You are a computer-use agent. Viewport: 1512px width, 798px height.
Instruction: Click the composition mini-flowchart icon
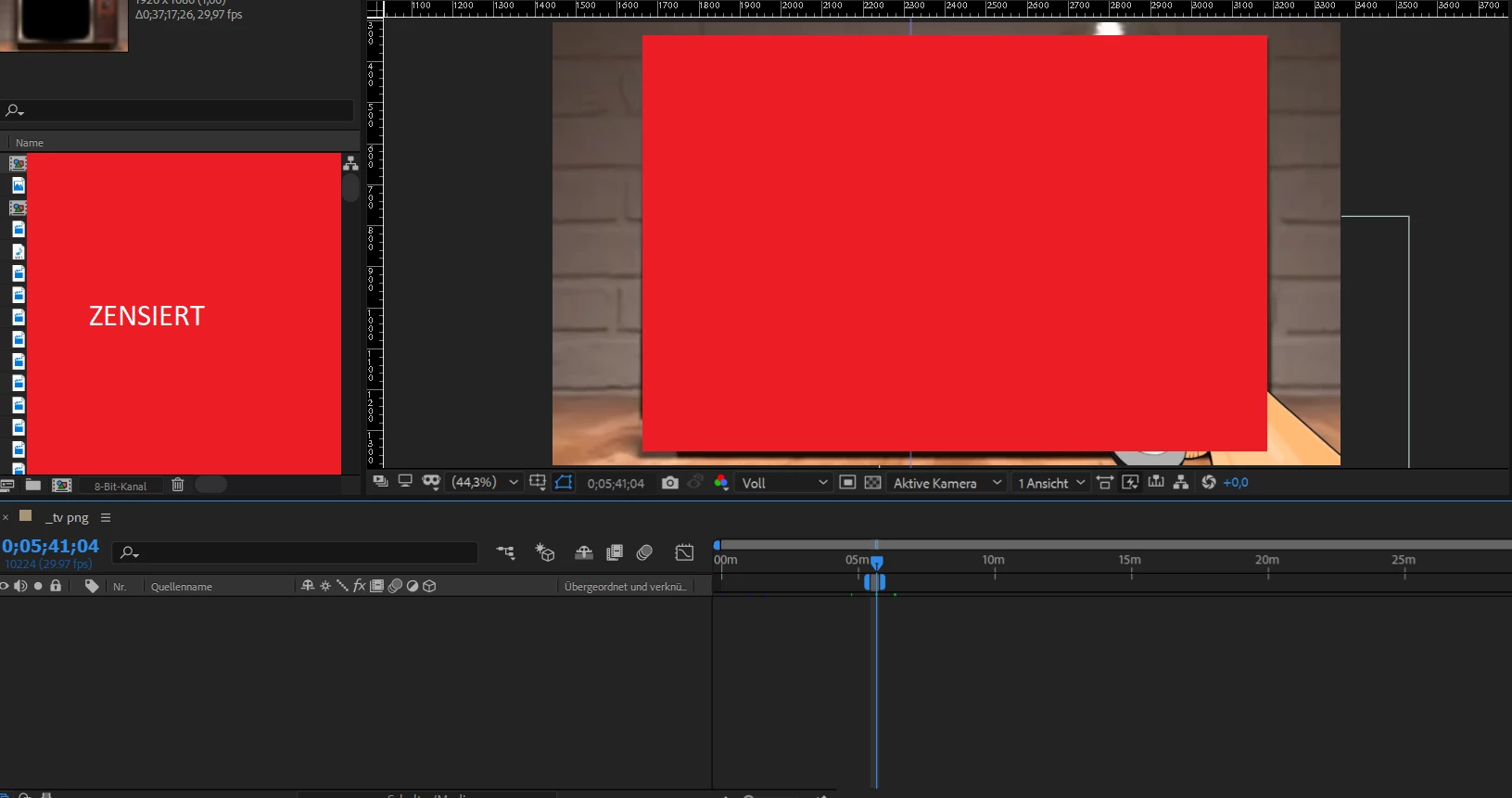[x=505, y=552]
